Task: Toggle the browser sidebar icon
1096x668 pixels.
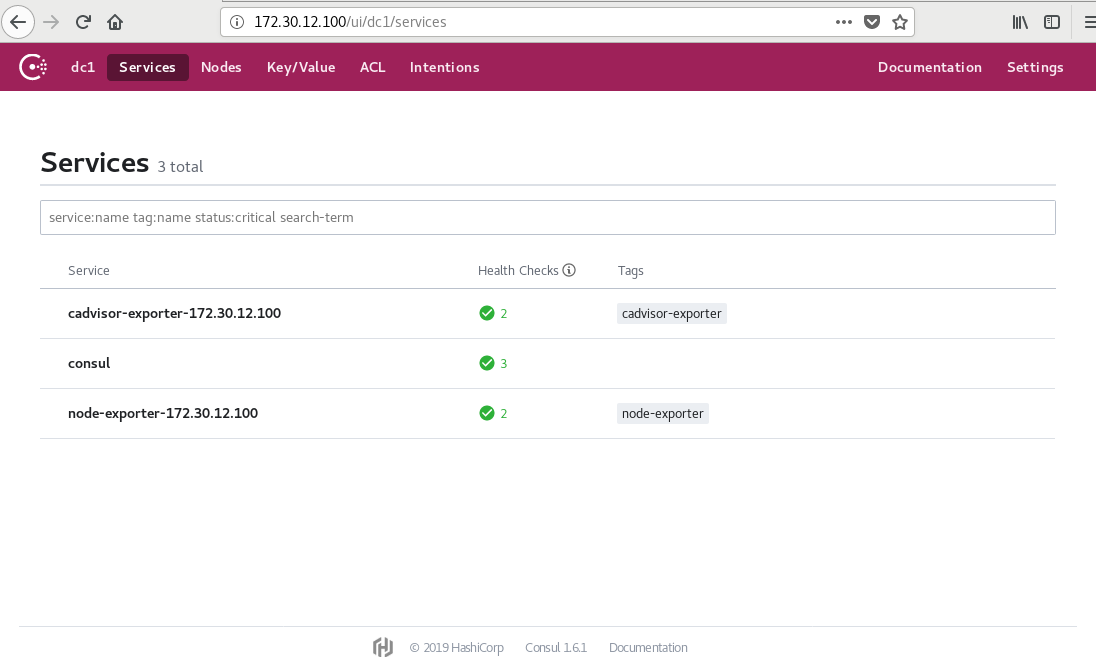Action: [1052, 22]
